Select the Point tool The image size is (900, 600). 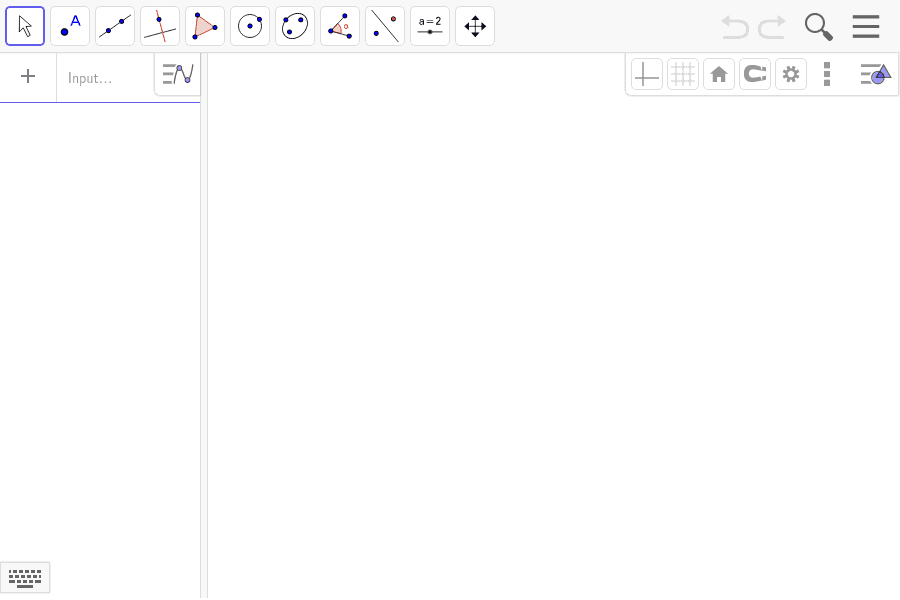click(70, 26)
